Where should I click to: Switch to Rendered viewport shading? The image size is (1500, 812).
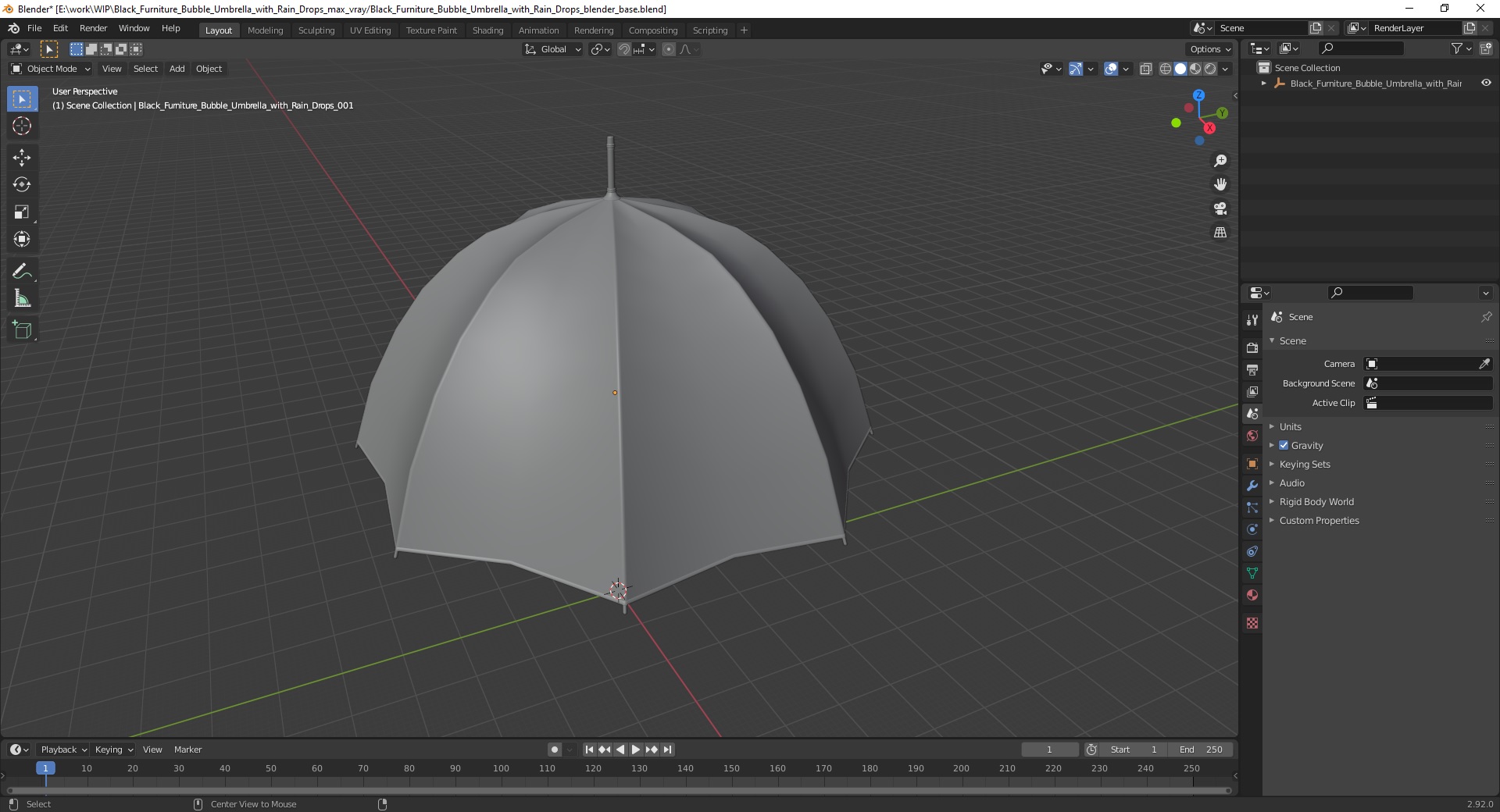pos(1209,69)
